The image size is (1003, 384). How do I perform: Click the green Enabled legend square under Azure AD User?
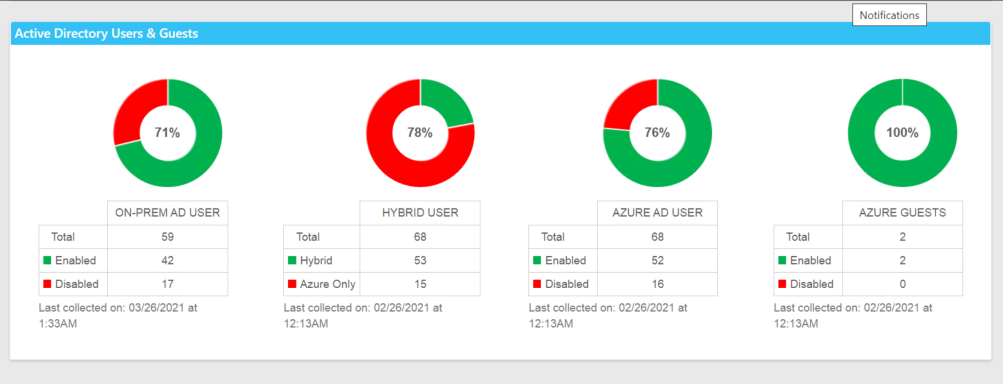click(x=537, y=260)
